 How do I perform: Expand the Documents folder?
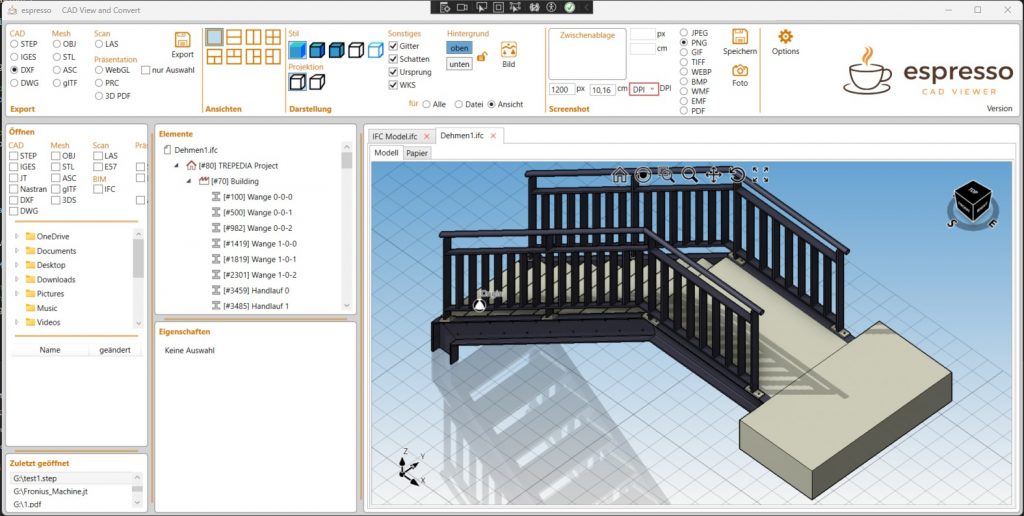point(16,251)
